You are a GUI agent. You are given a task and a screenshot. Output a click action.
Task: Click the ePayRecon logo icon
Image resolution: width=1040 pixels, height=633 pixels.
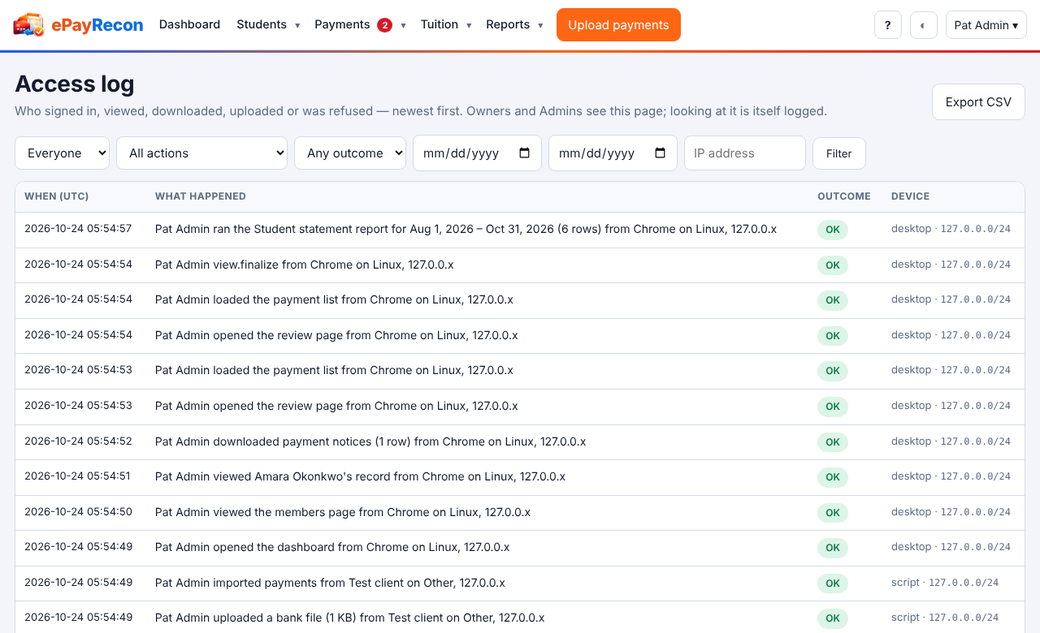pos(29,25)
